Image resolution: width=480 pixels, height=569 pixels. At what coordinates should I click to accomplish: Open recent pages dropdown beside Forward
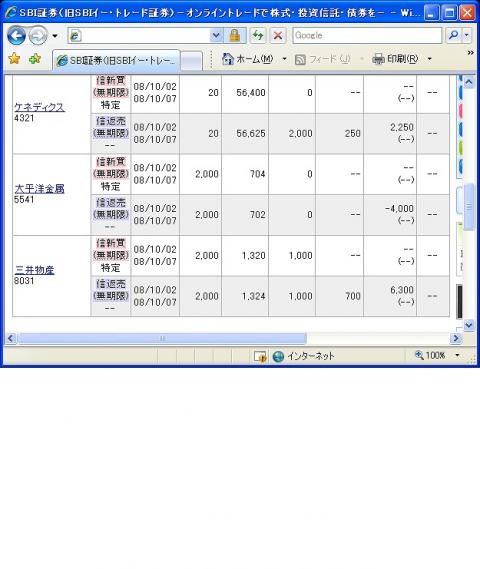click(55, 36)
